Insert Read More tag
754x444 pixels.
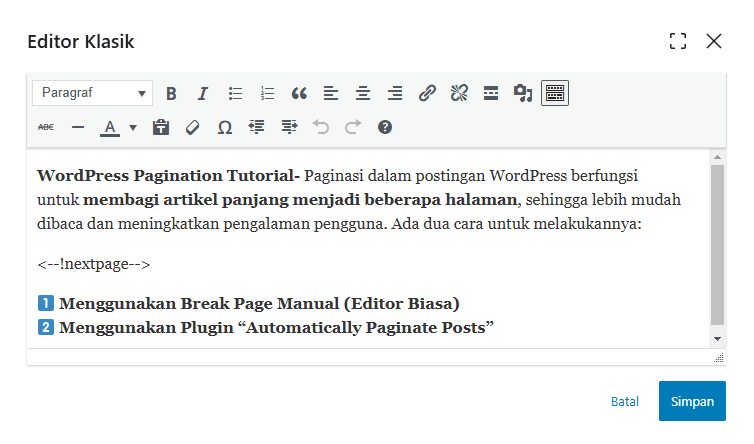pos(491,93)
